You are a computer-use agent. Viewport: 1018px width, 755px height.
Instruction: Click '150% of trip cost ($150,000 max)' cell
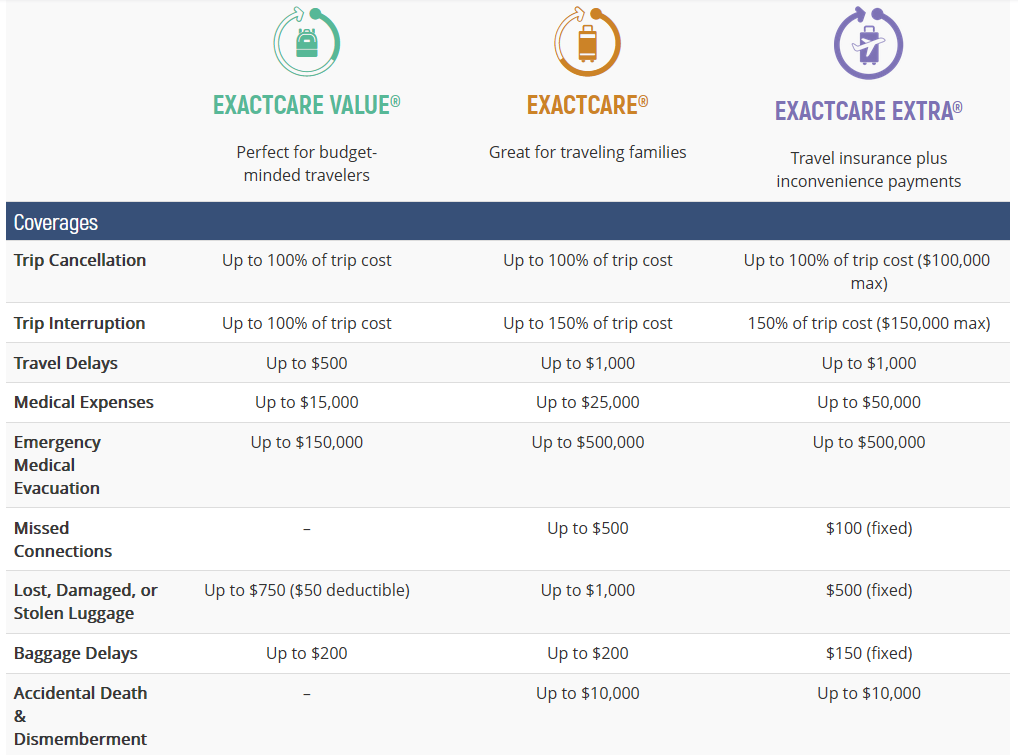click(869, 323)
